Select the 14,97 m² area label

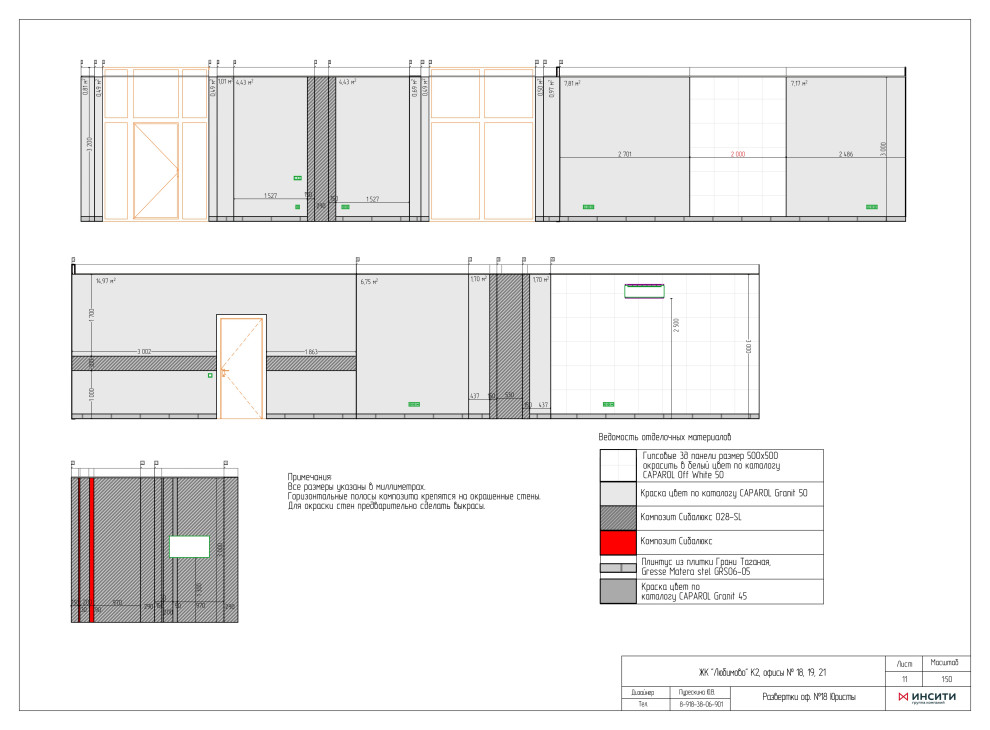106,281
